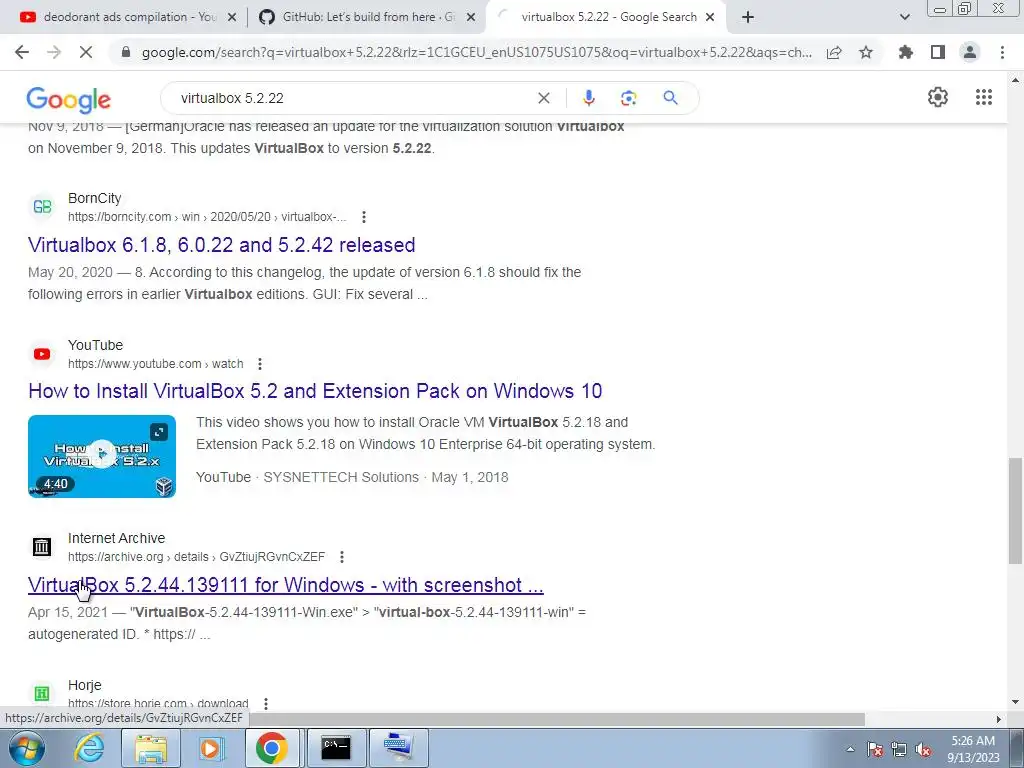Clear the Google search box

click(543, 98)
